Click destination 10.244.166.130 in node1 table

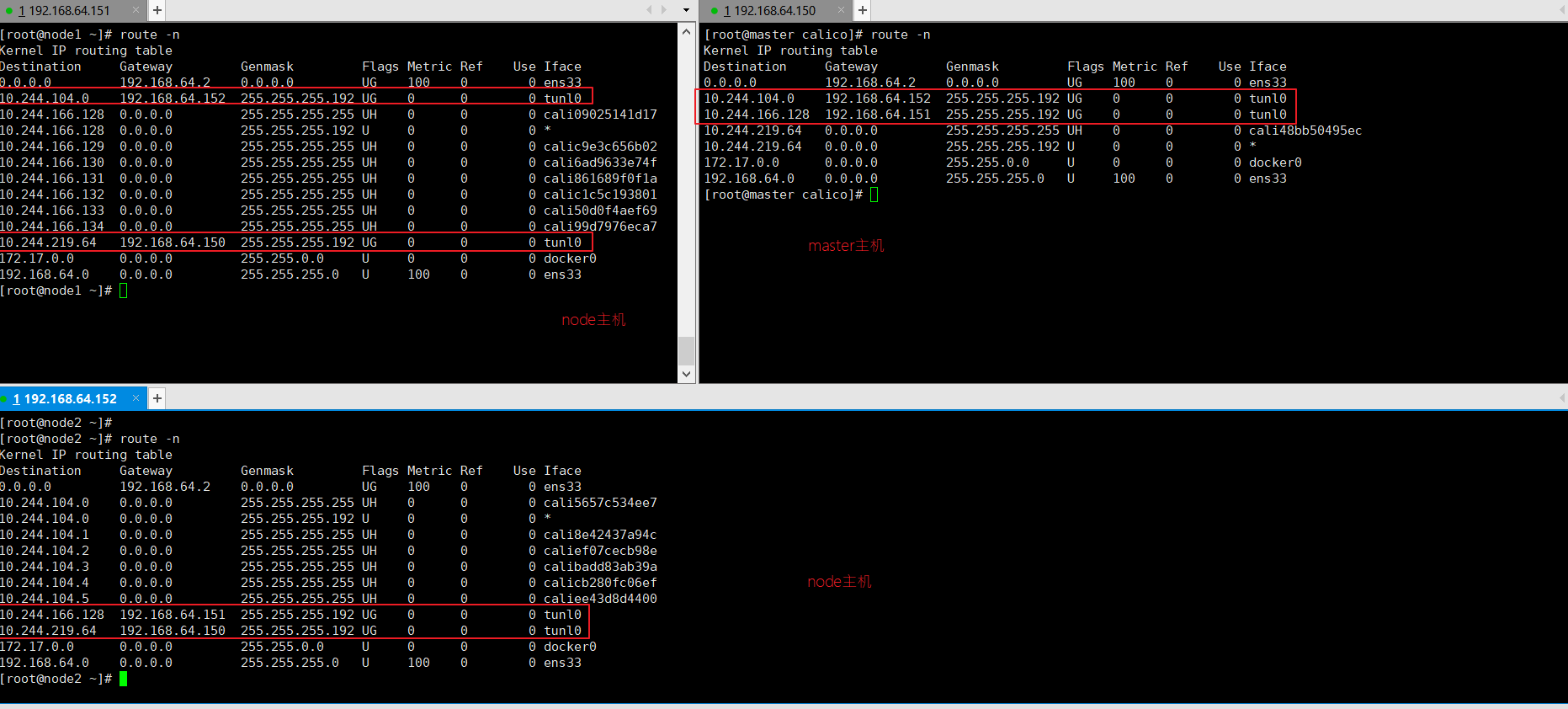(x=52, y=163)
